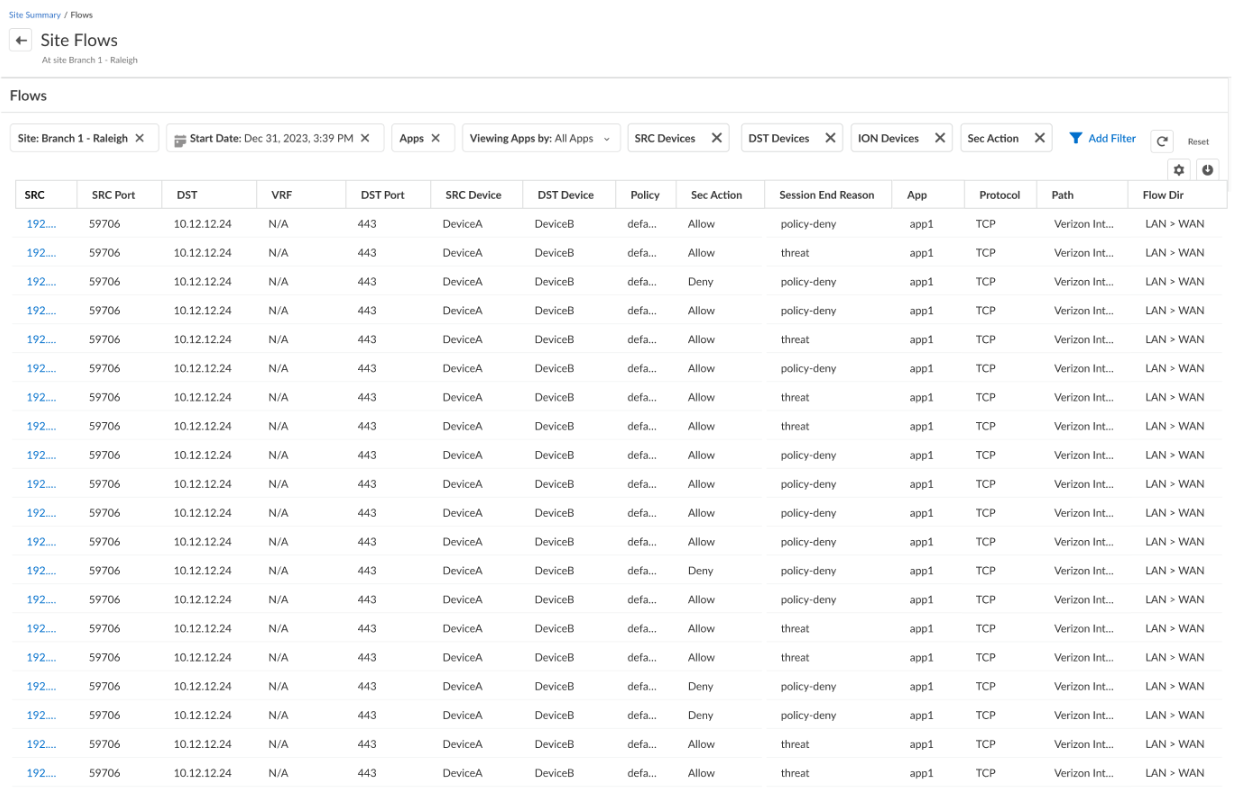Remove the Site: Branch 1 - Raleigh filter
The width and height of the screenshot is (1237, 804).
tap(140, 138)
